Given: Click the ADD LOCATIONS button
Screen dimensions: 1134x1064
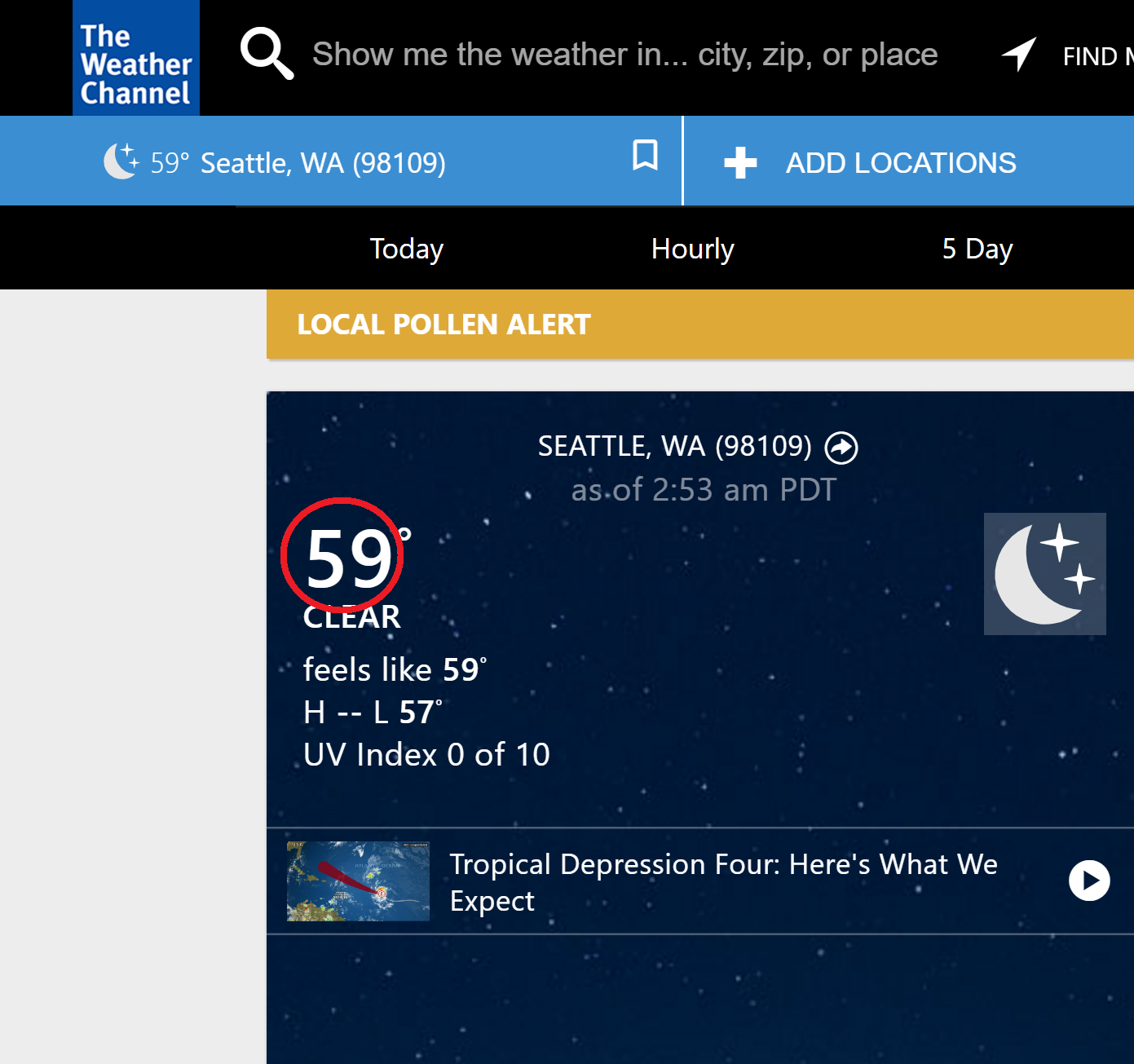Looking at the screenshot, I should pyautogui.click(x=900, y=163).
